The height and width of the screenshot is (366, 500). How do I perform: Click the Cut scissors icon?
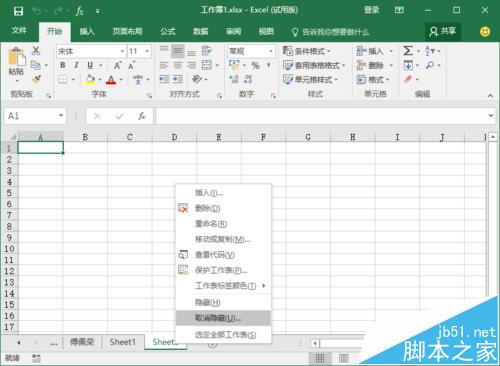(x=36, y=51)
